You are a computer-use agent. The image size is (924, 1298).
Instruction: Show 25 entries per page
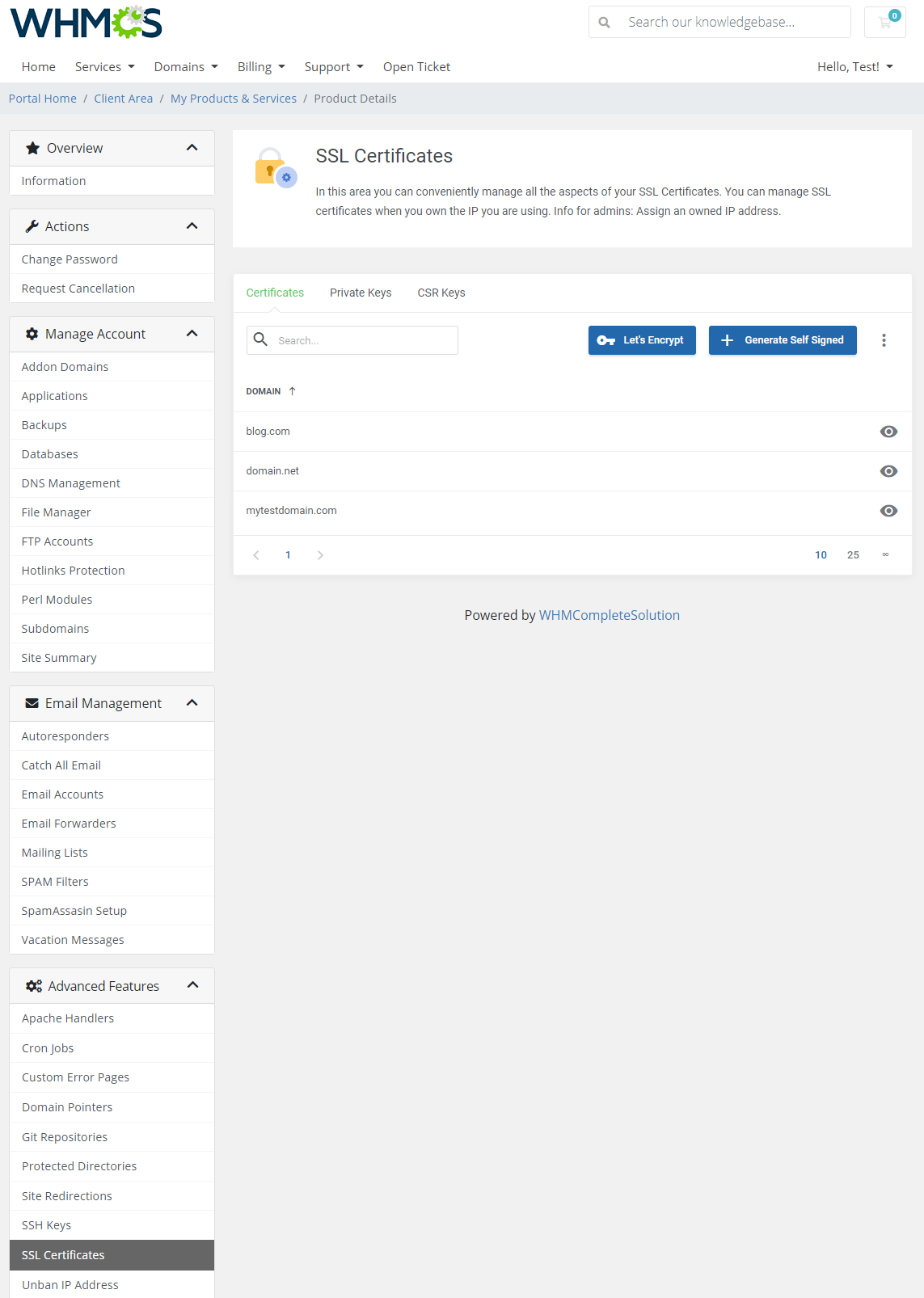pos(853,555)
